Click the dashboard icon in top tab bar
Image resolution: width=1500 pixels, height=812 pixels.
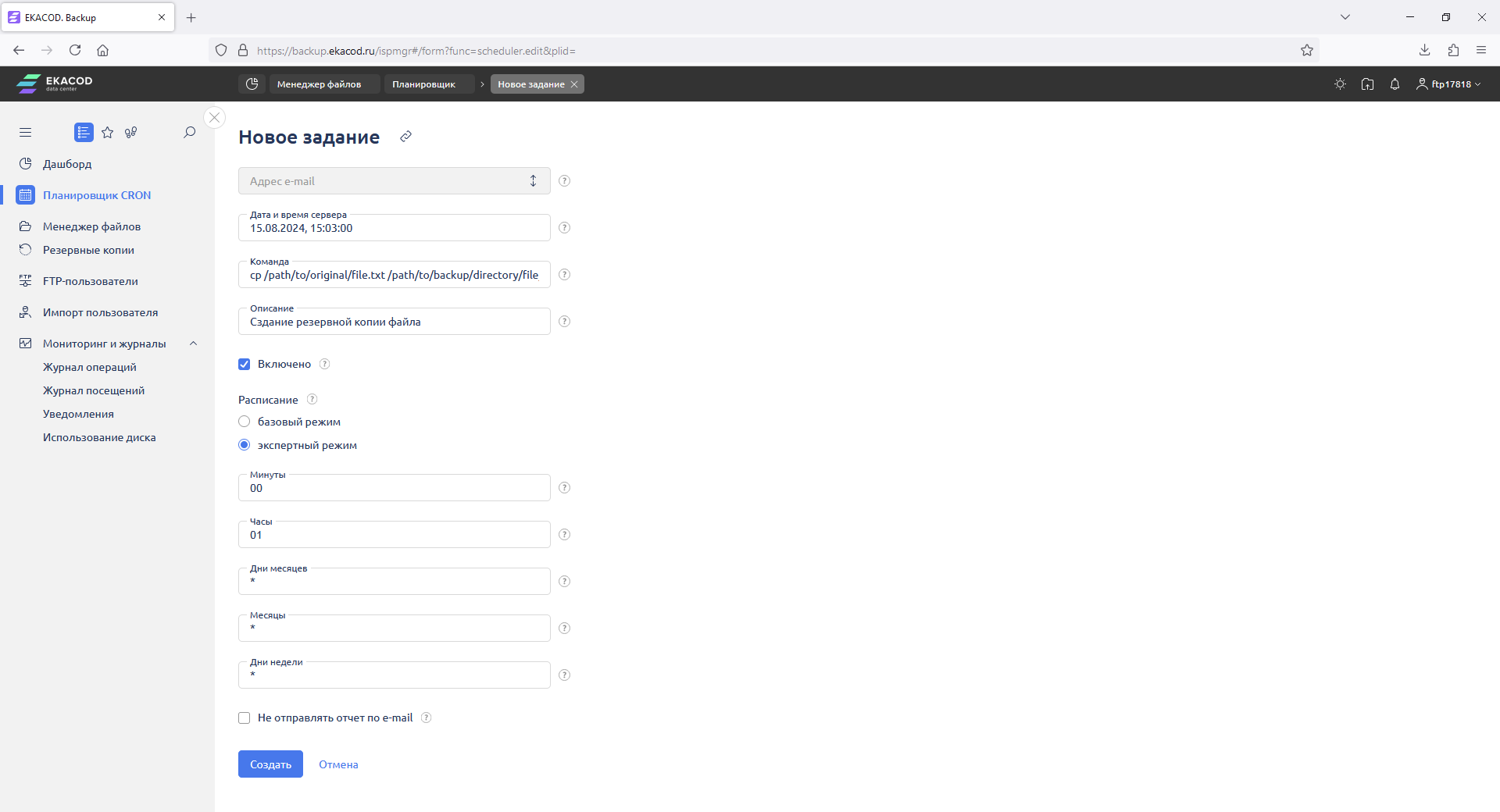click(252, 84)
